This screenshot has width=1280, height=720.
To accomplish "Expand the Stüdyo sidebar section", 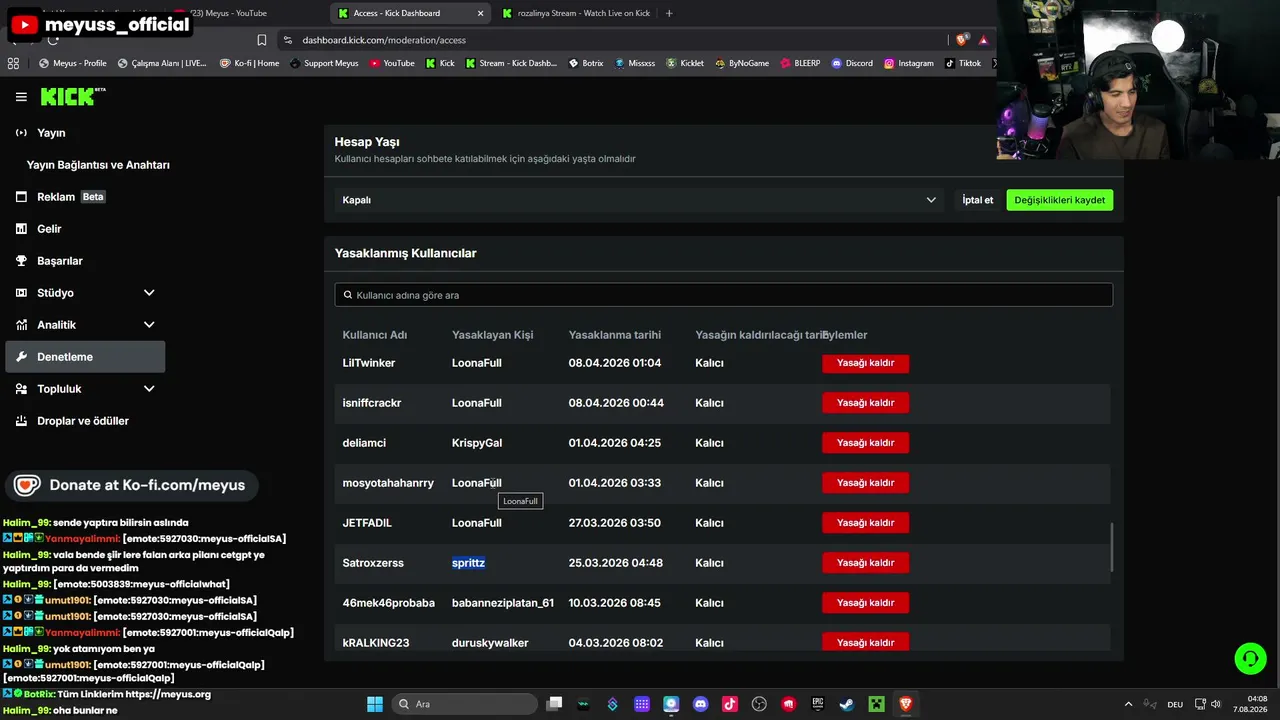I will 85,293.
